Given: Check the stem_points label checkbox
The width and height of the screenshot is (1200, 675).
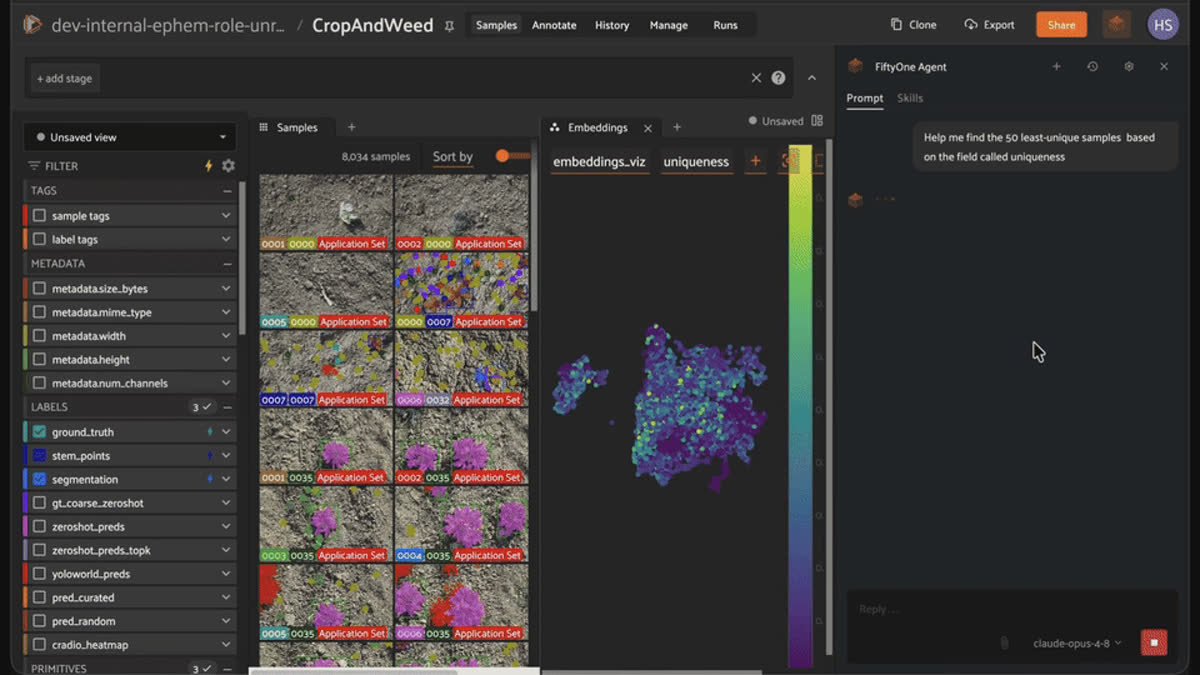Looking at the screenshot, I should [x=39, y=456].
